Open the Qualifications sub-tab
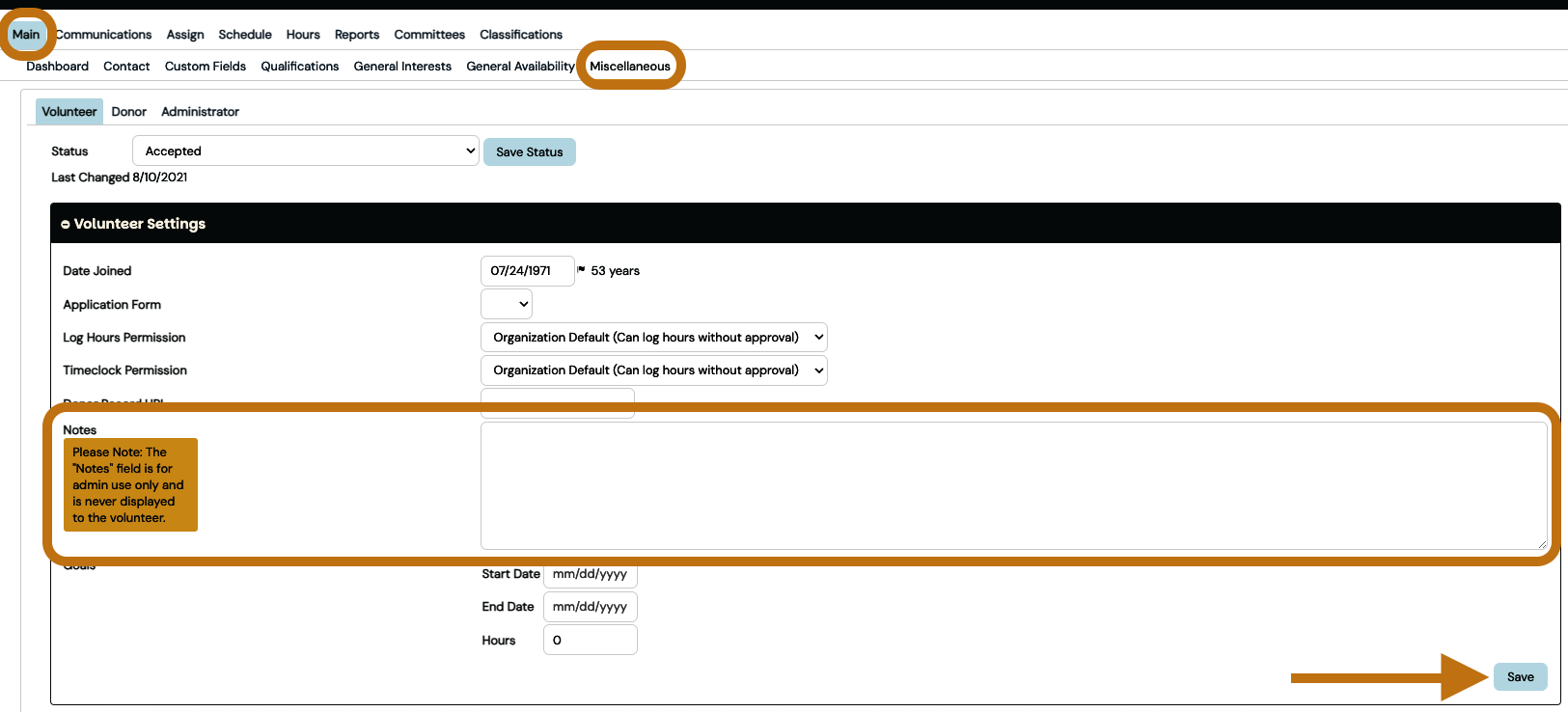The width and height of the screenshot is (1568, 712). 299,67
